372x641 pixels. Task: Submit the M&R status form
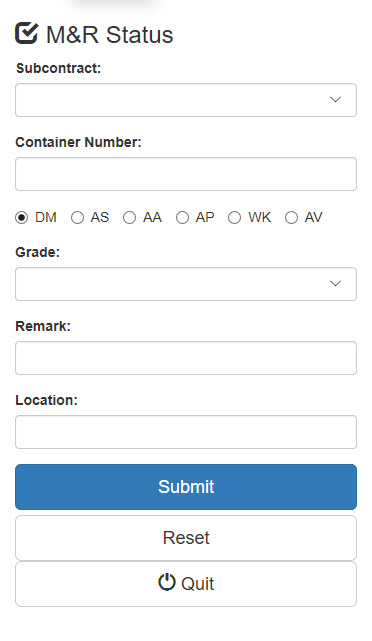pyautogui.click(x=186, y=487)
